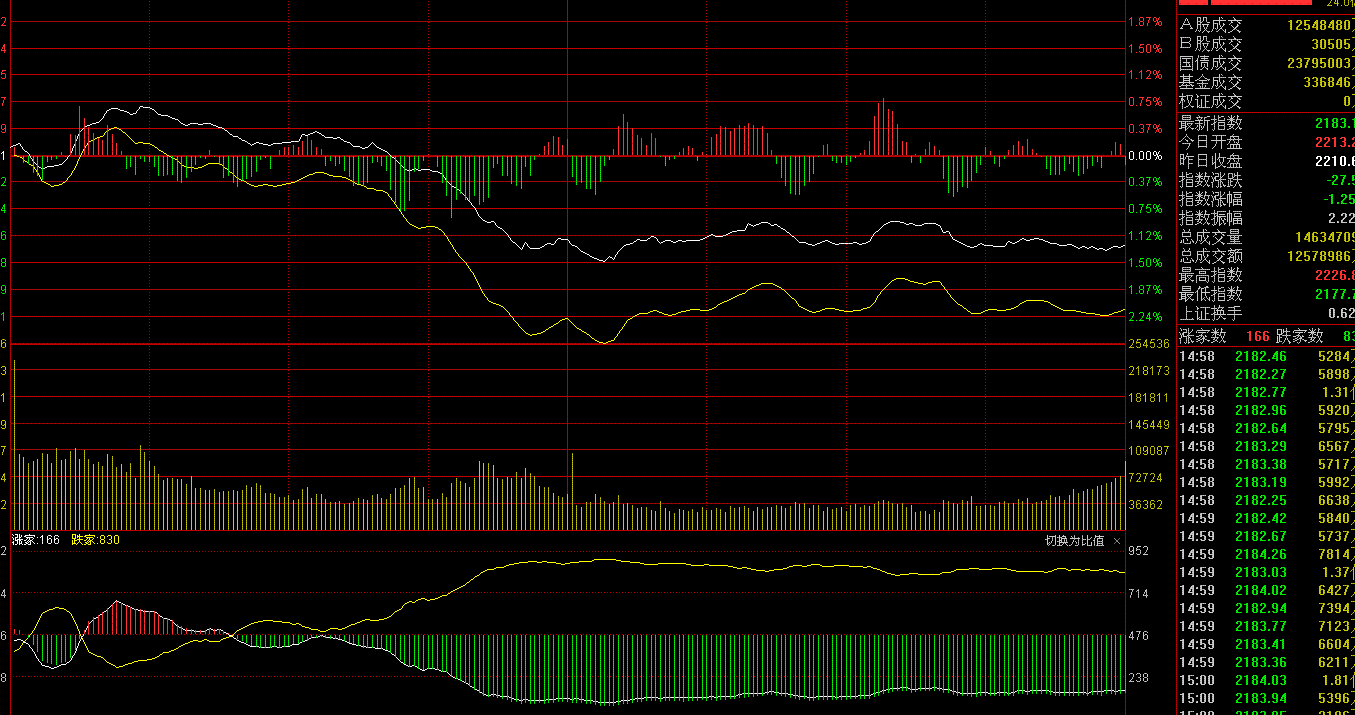Click the 权证成交 row label

(1210, 101)
